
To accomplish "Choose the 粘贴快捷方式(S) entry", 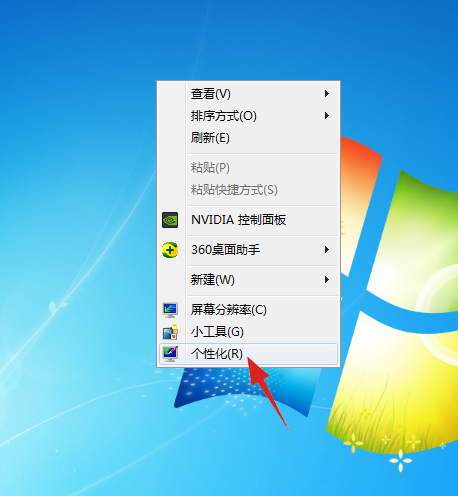I will pos(248,190).
